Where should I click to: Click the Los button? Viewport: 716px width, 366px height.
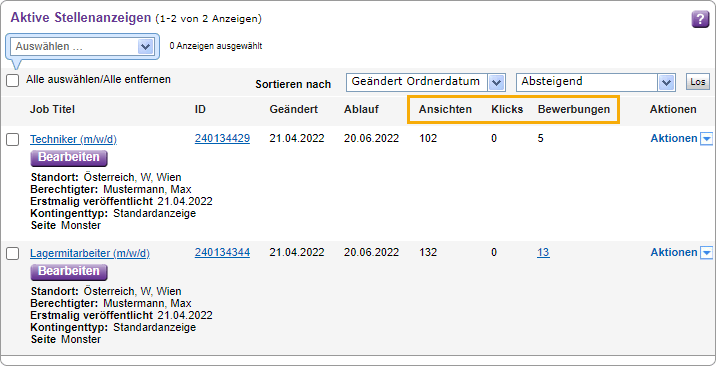(698, 82)
